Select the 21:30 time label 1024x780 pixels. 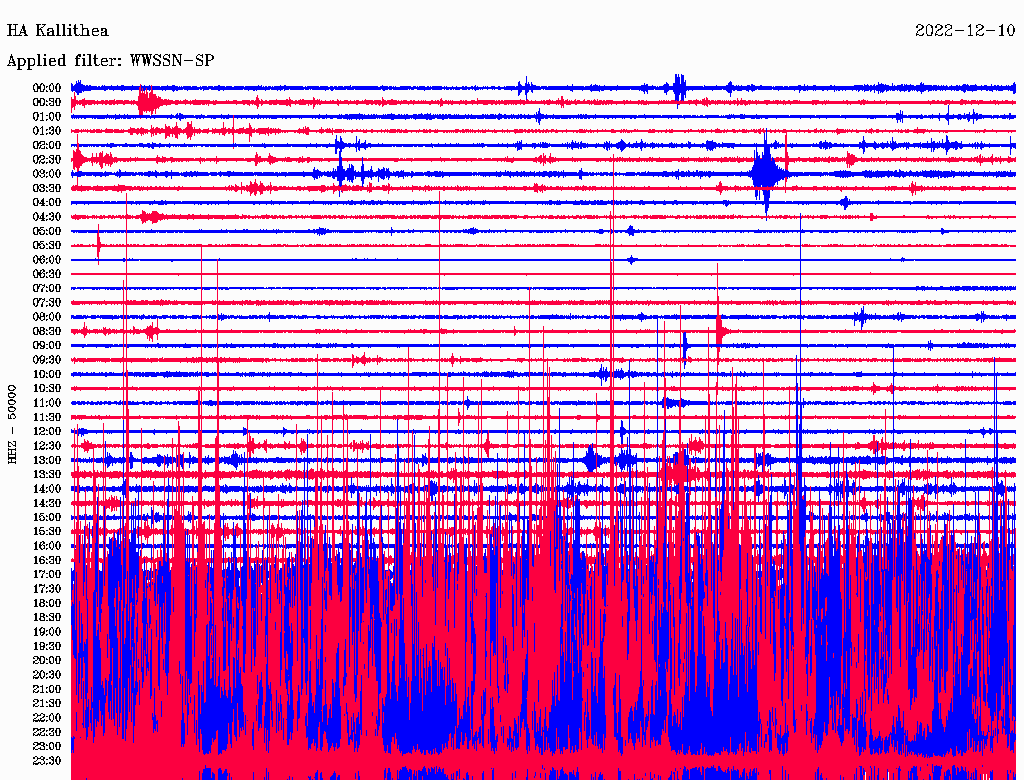pyautogui.click(x=47, y=704)
